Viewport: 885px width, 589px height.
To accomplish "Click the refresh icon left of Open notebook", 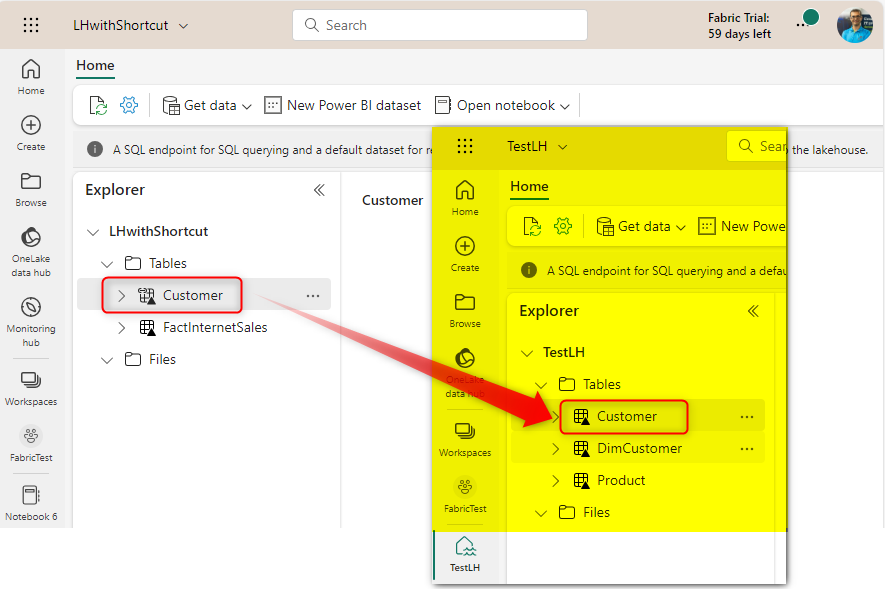I will [98, 105].
